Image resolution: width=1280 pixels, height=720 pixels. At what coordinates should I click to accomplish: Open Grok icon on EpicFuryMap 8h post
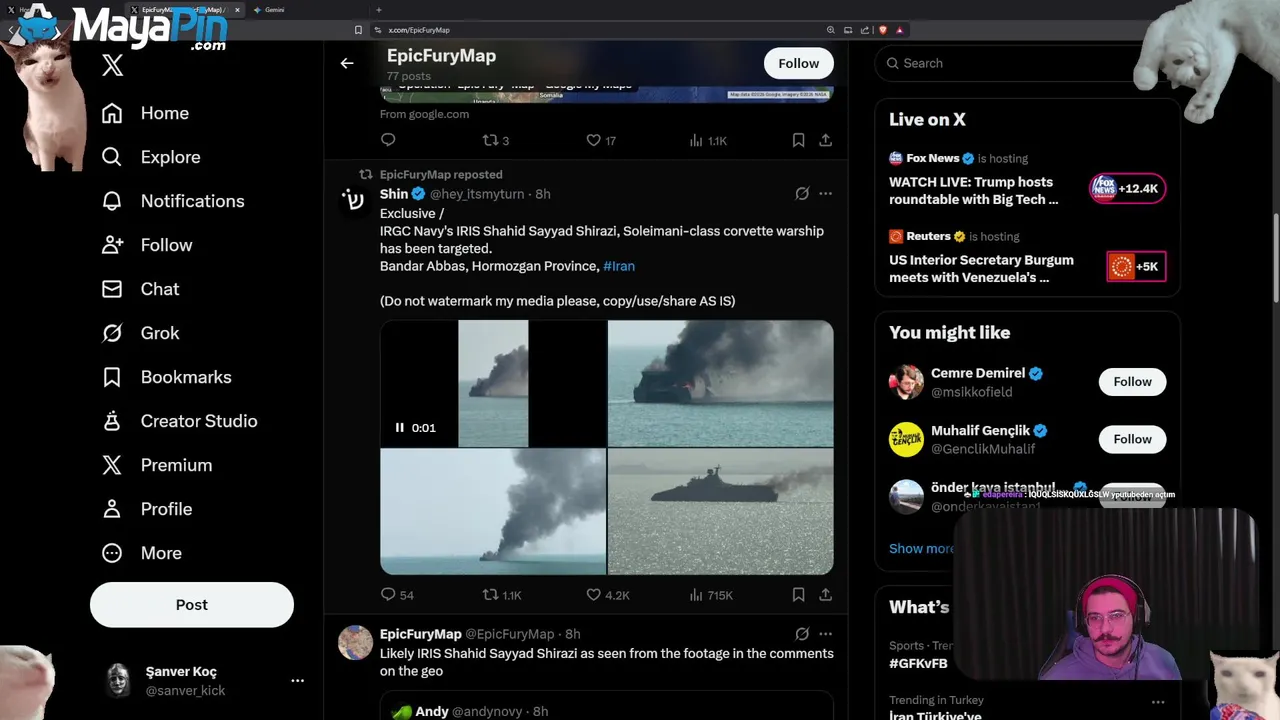(802, 634)
